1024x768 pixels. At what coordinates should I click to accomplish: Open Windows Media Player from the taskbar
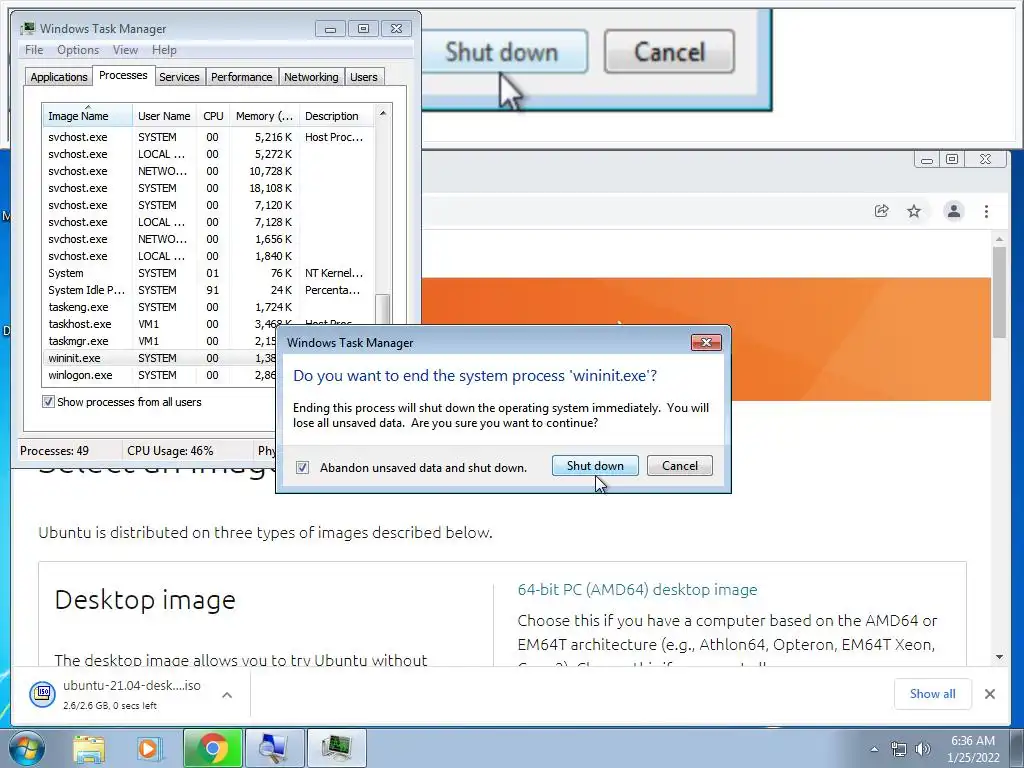[148, 748]
